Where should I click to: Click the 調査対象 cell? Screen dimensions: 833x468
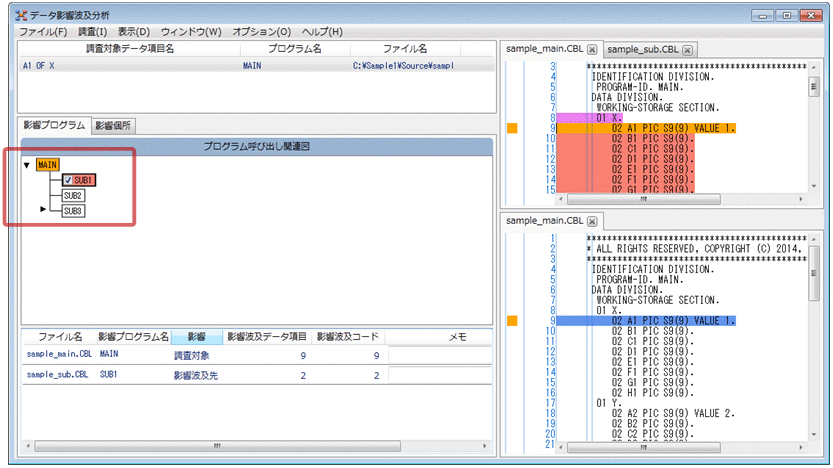coord(192,355)
